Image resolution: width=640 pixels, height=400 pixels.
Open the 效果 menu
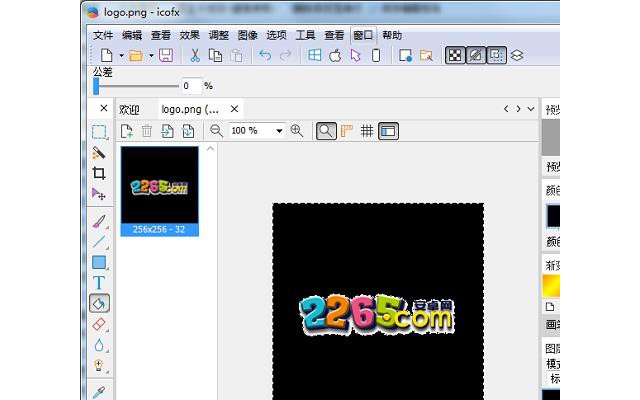pyautogui.click(x=190, y=36)
